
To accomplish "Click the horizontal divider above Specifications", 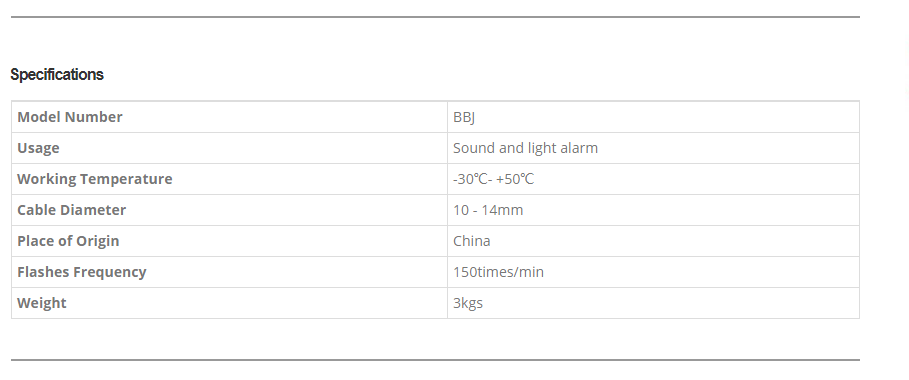I will click(435, 17).
